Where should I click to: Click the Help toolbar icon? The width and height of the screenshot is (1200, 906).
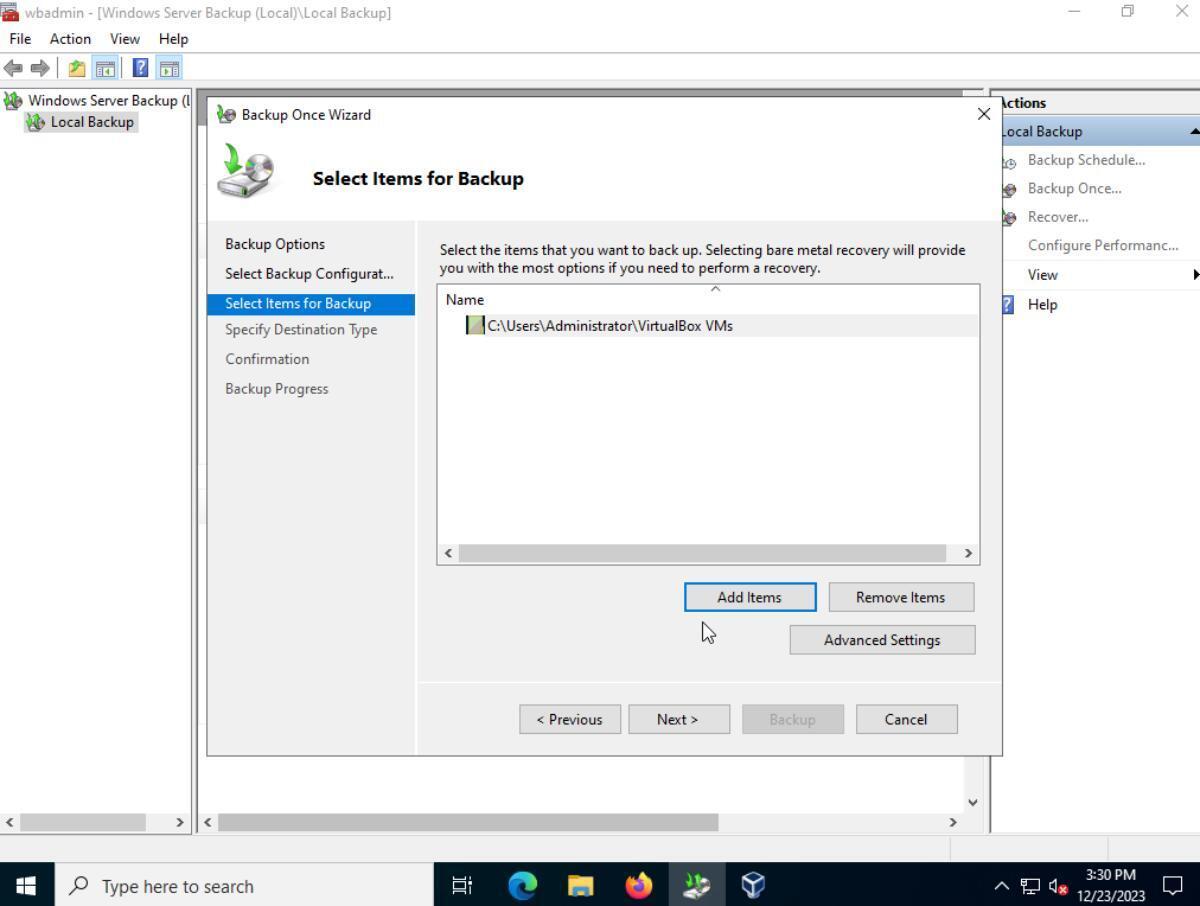pyautogui.click(x=140, y=67)
